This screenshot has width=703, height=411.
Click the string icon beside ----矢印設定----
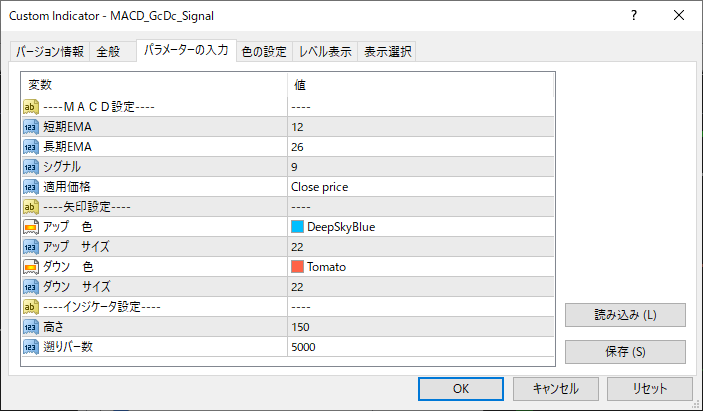pyautogui.click(x=30, y=207)
